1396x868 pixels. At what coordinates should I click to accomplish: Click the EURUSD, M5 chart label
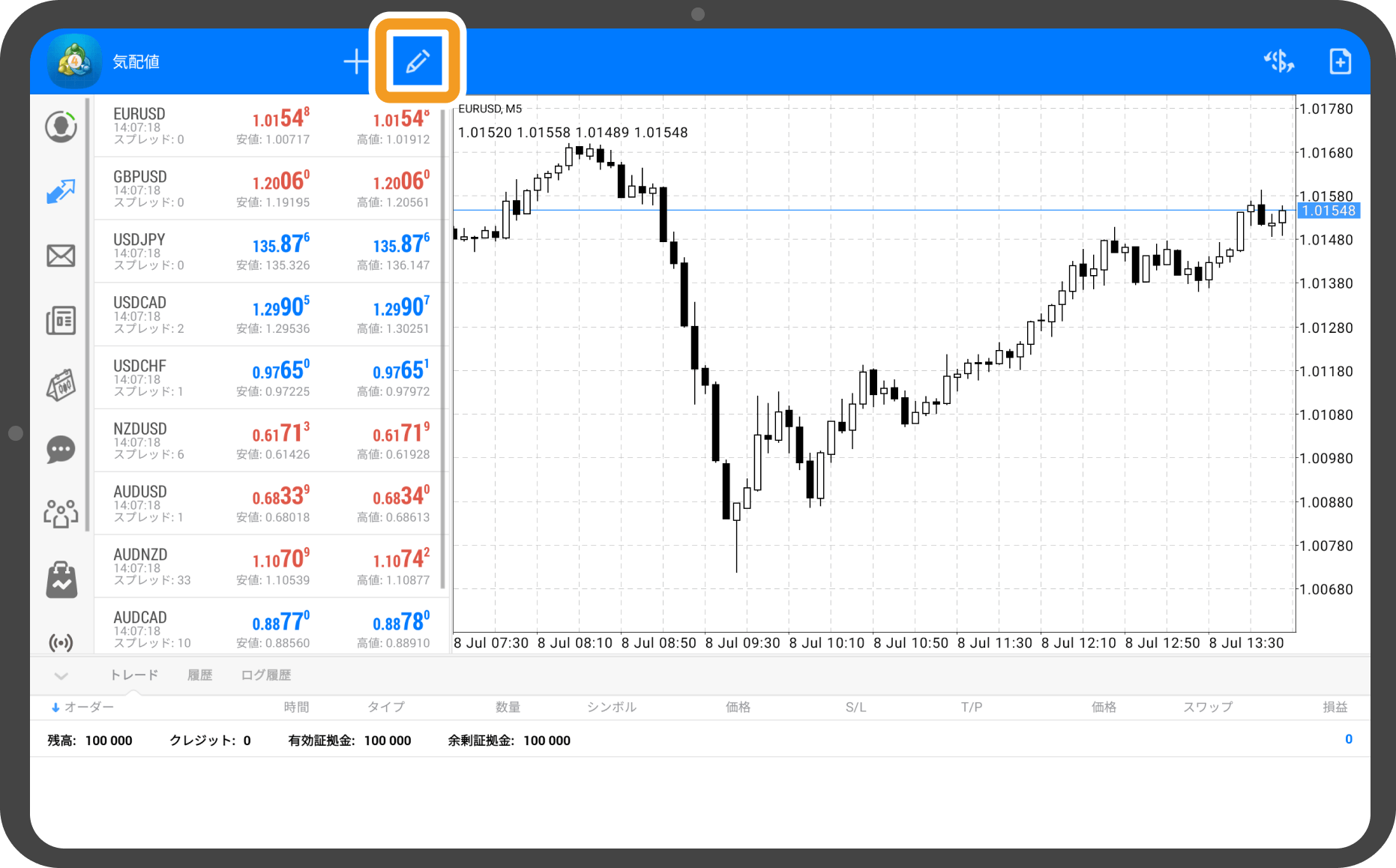[x=490, y=109]
